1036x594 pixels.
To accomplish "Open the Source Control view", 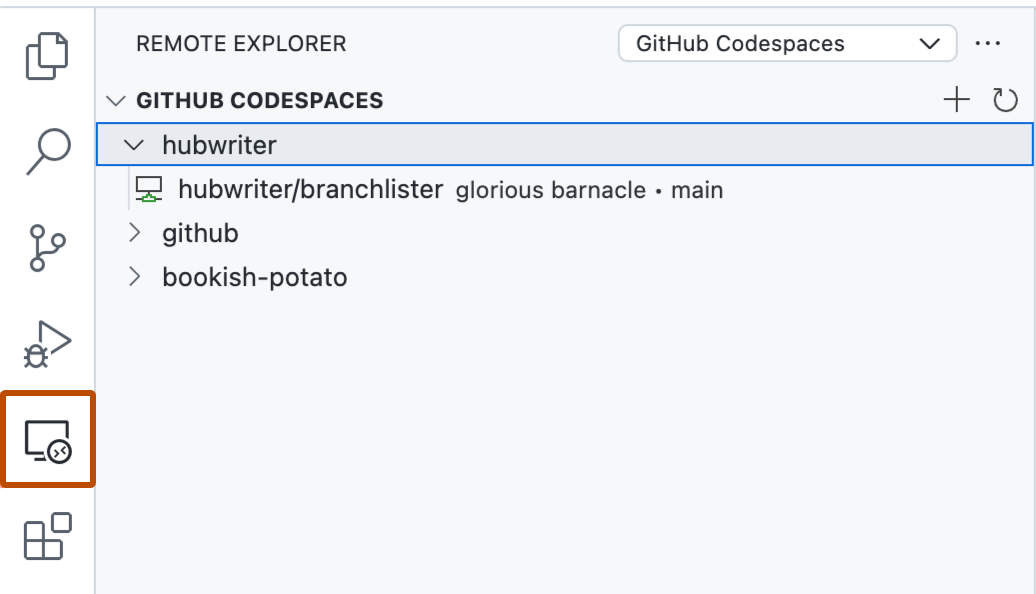I will (x=48, y=246).
